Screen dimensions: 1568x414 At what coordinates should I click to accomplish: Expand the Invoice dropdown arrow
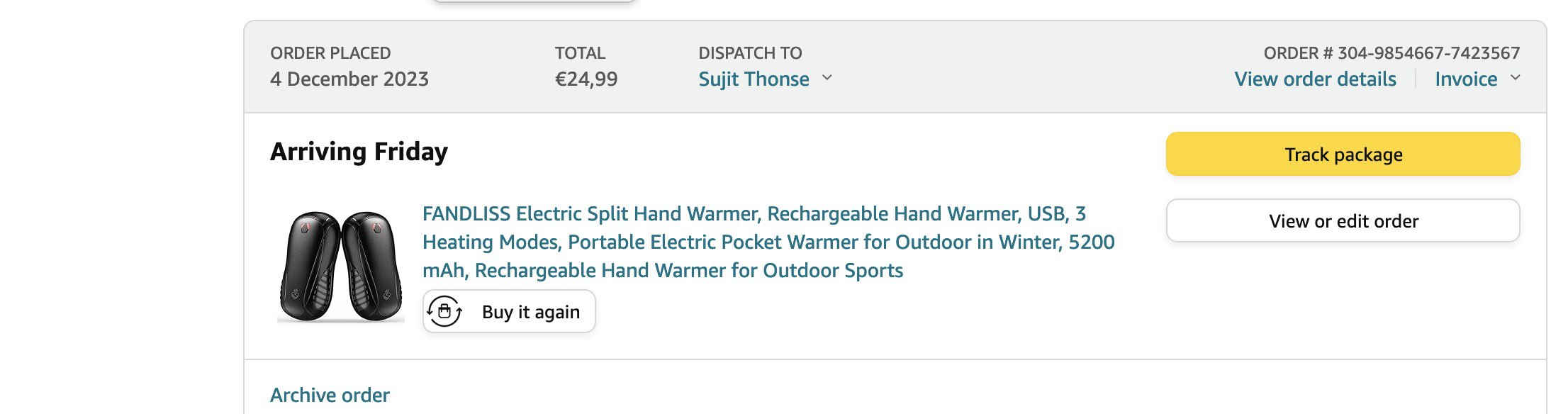coord(1515,78)
